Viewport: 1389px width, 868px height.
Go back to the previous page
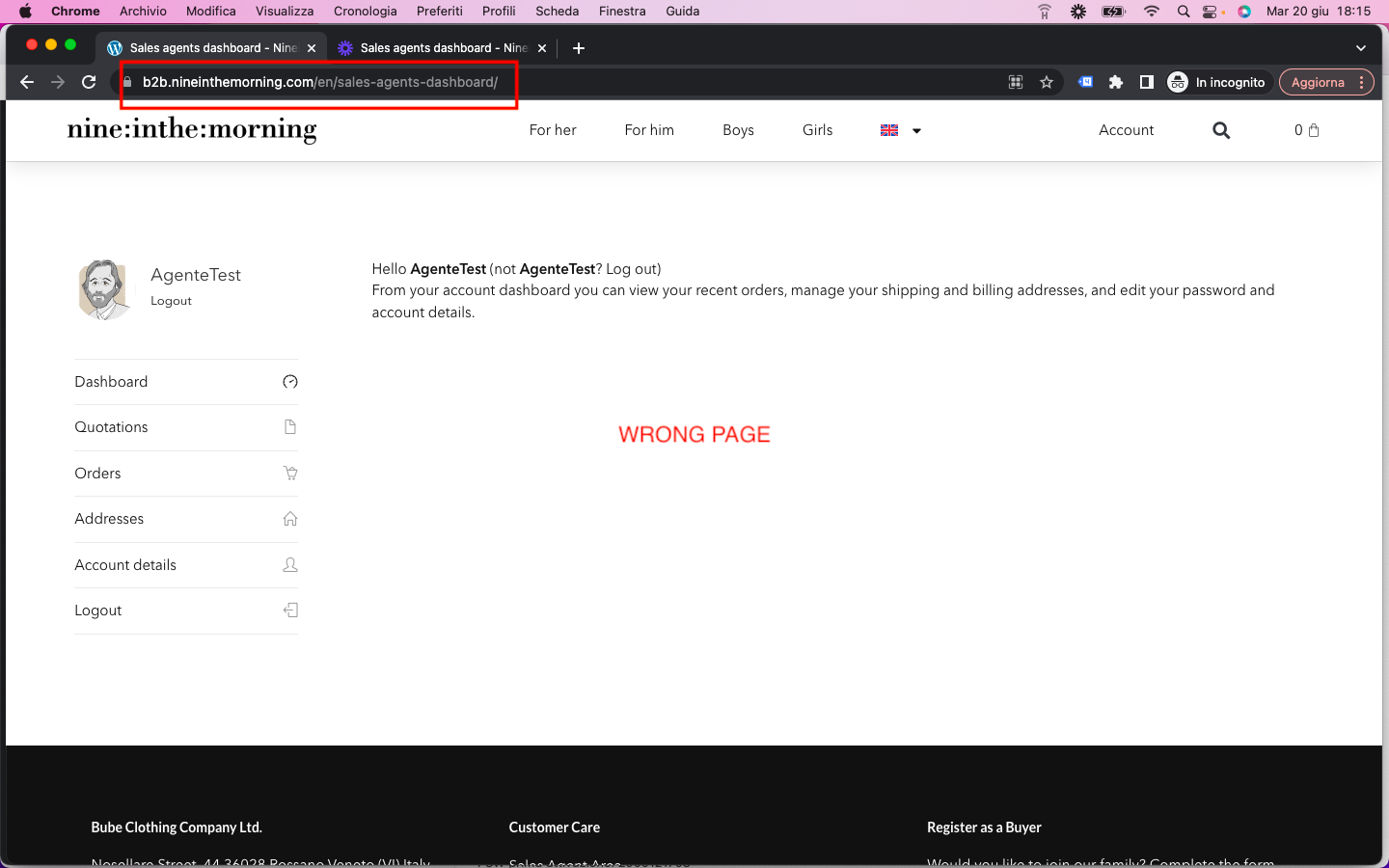(x=27, y=82)
